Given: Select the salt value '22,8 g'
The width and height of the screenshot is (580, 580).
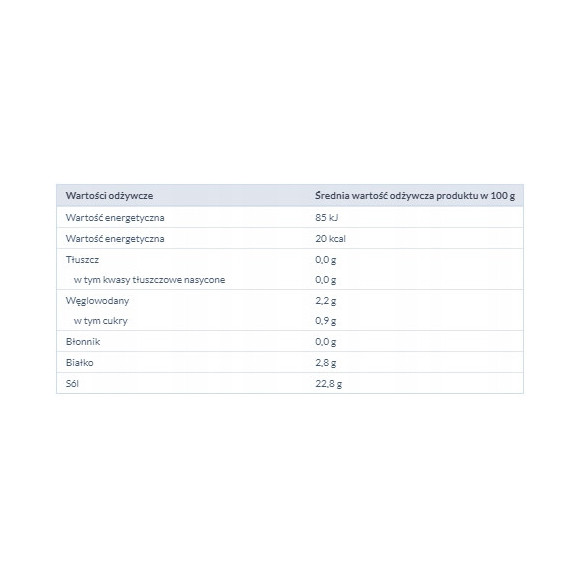Looking at the screenshot, I should tap(328, 384).
